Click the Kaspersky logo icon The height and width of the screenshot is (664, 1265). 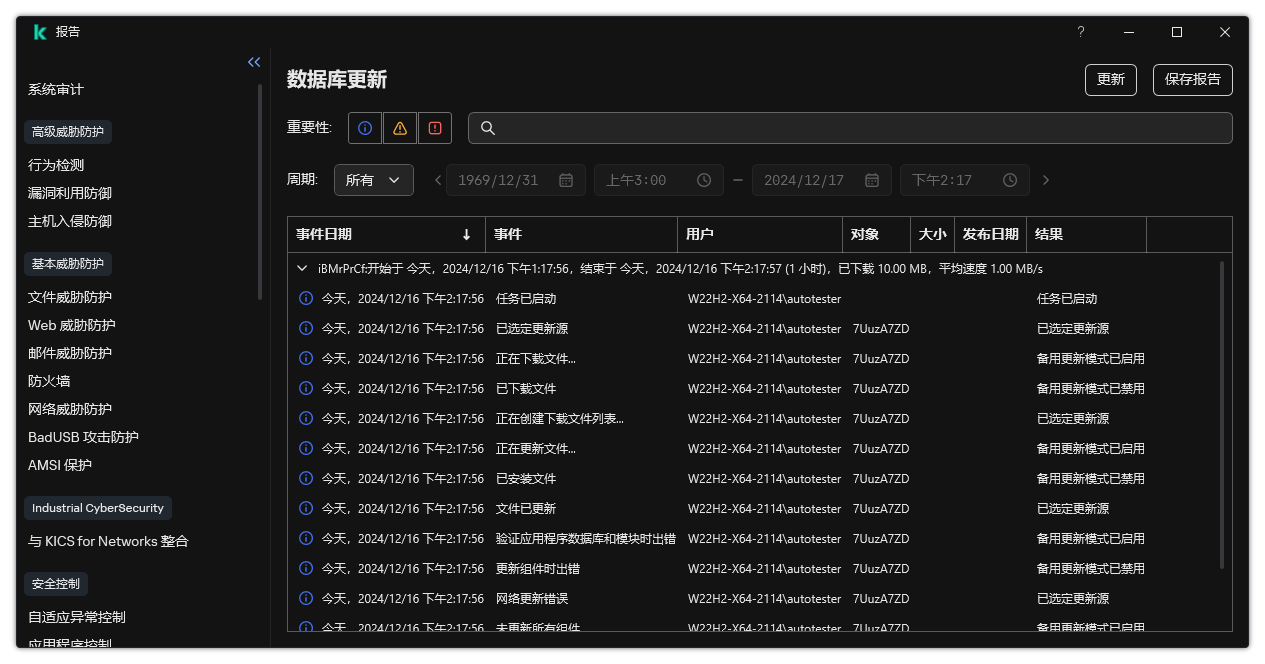tap(40, 31)
